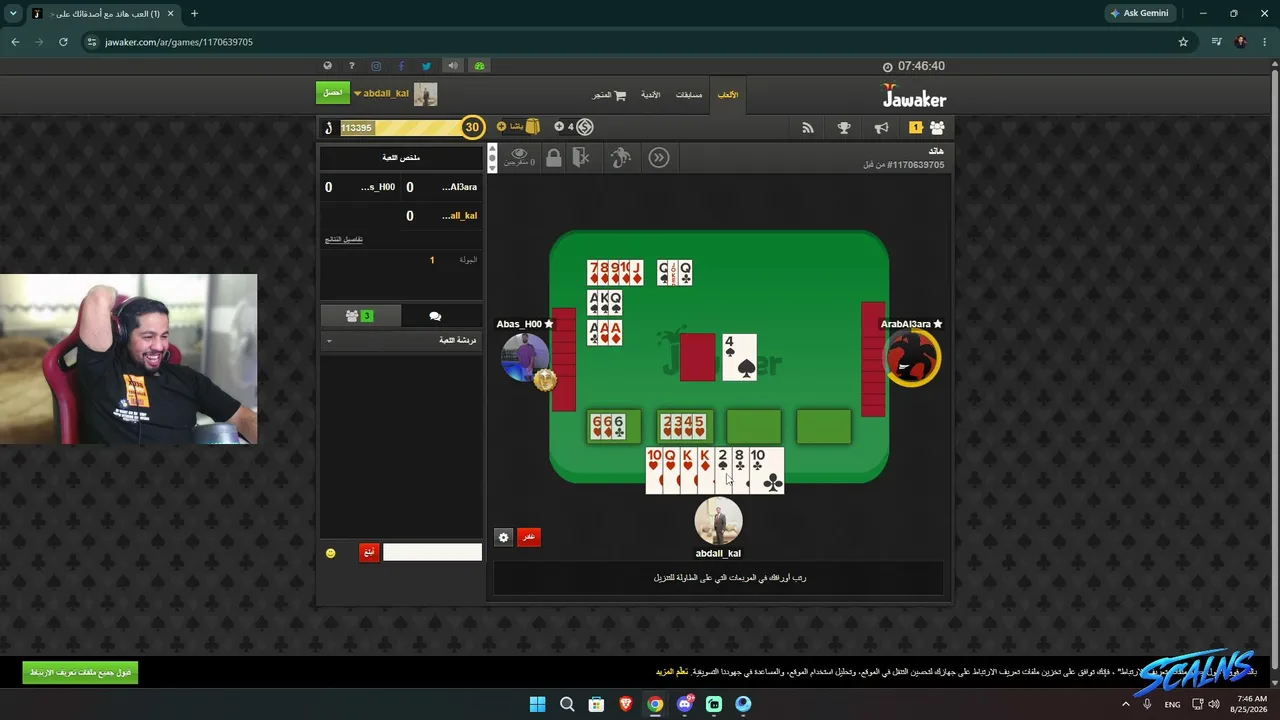Bookmark this page with the star icon

(x=1183, y=42)
